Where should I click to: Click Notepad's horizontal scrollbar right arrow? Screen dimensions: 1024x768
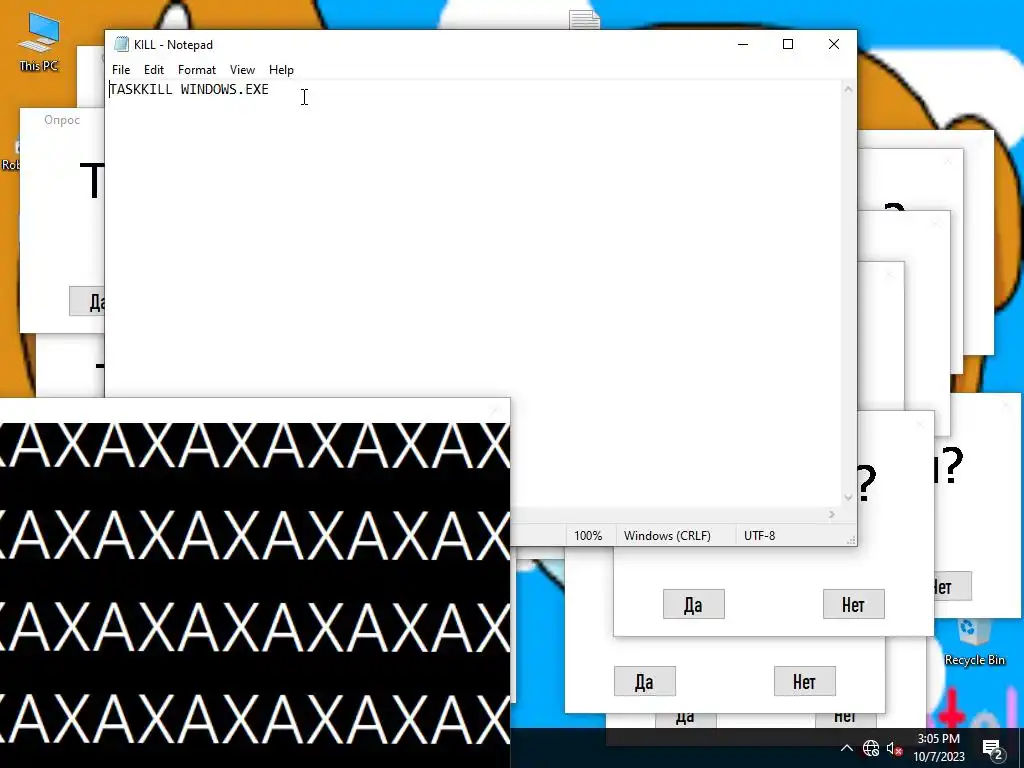click(x=831, y=515)
